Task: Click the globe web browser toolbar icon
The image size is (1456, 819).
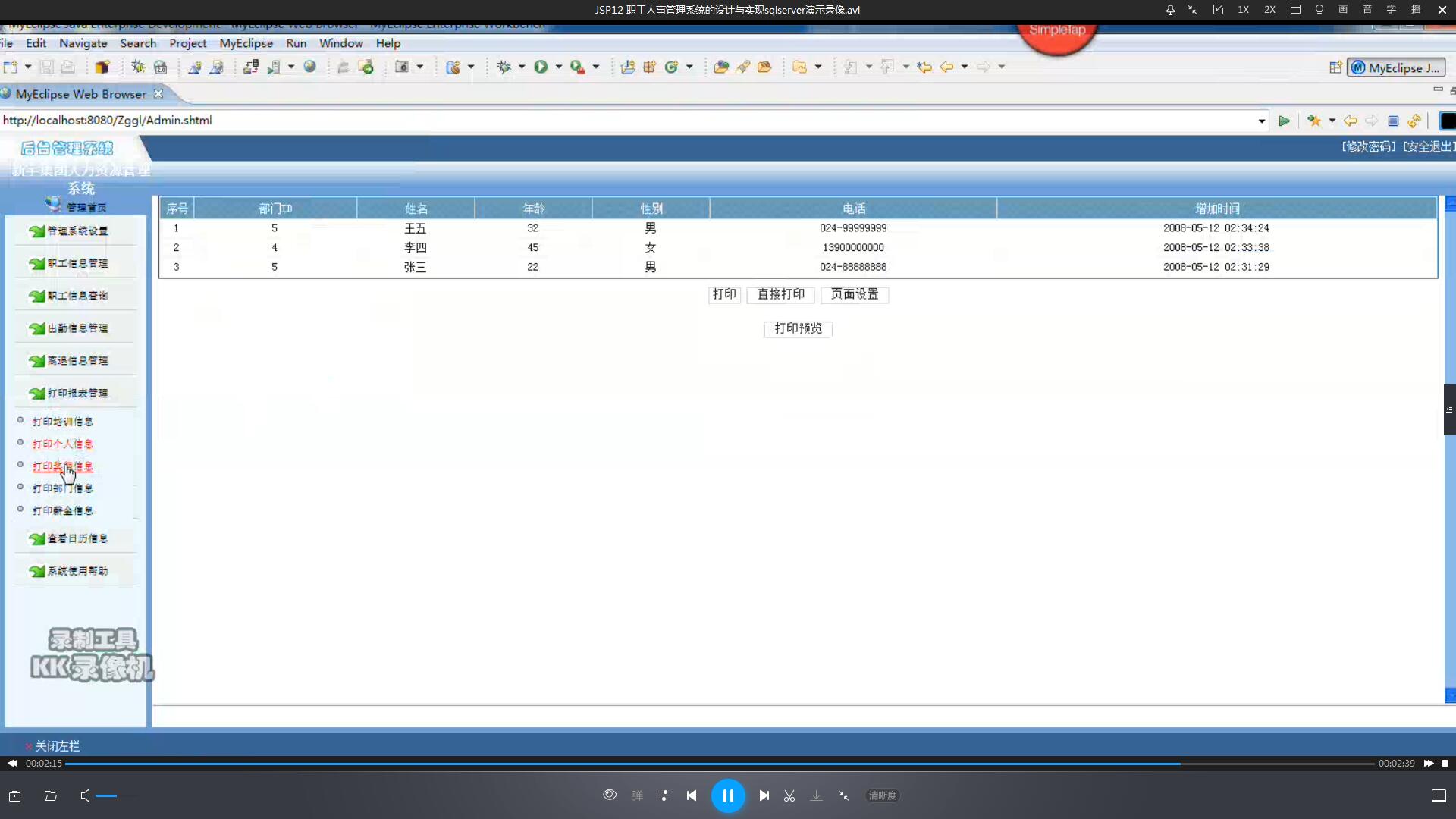Action: pos(309,67)
